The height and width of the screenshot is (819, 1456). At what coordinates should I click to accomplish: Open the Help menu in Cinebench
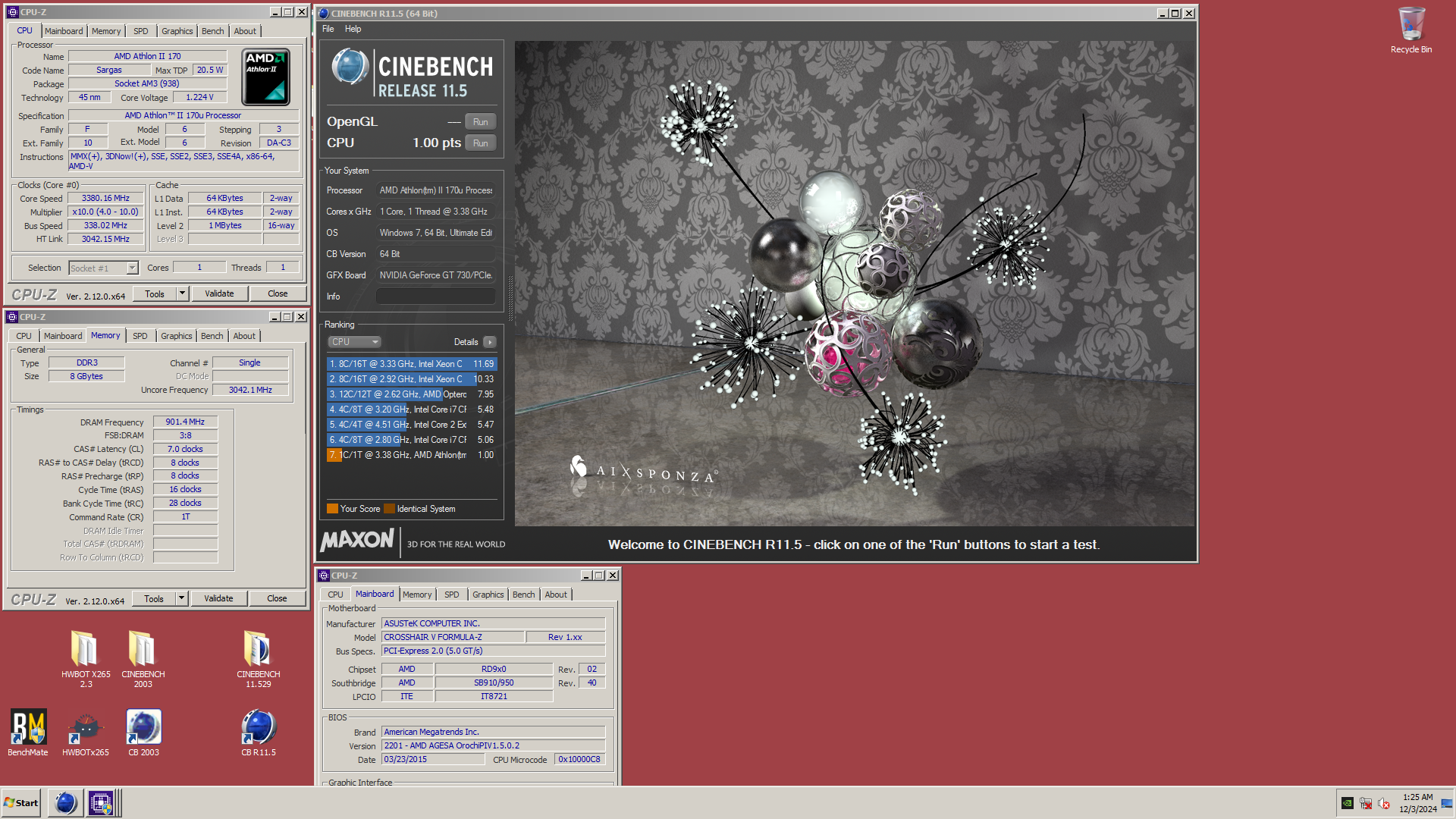353,29
